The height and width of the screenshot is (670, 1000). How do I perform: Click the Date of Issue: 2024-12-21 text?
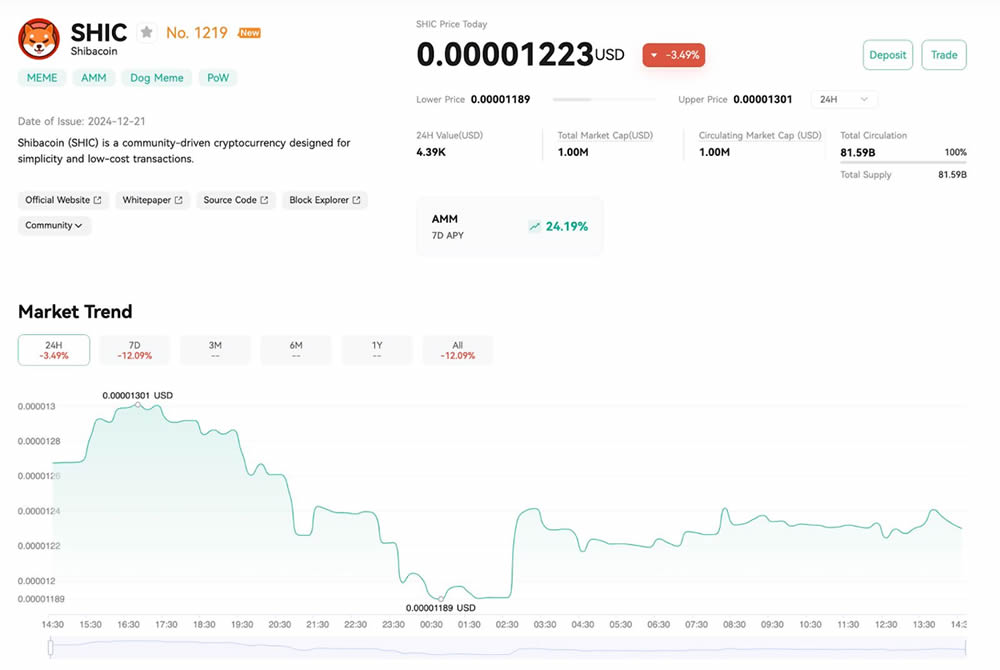click(82, 121)
